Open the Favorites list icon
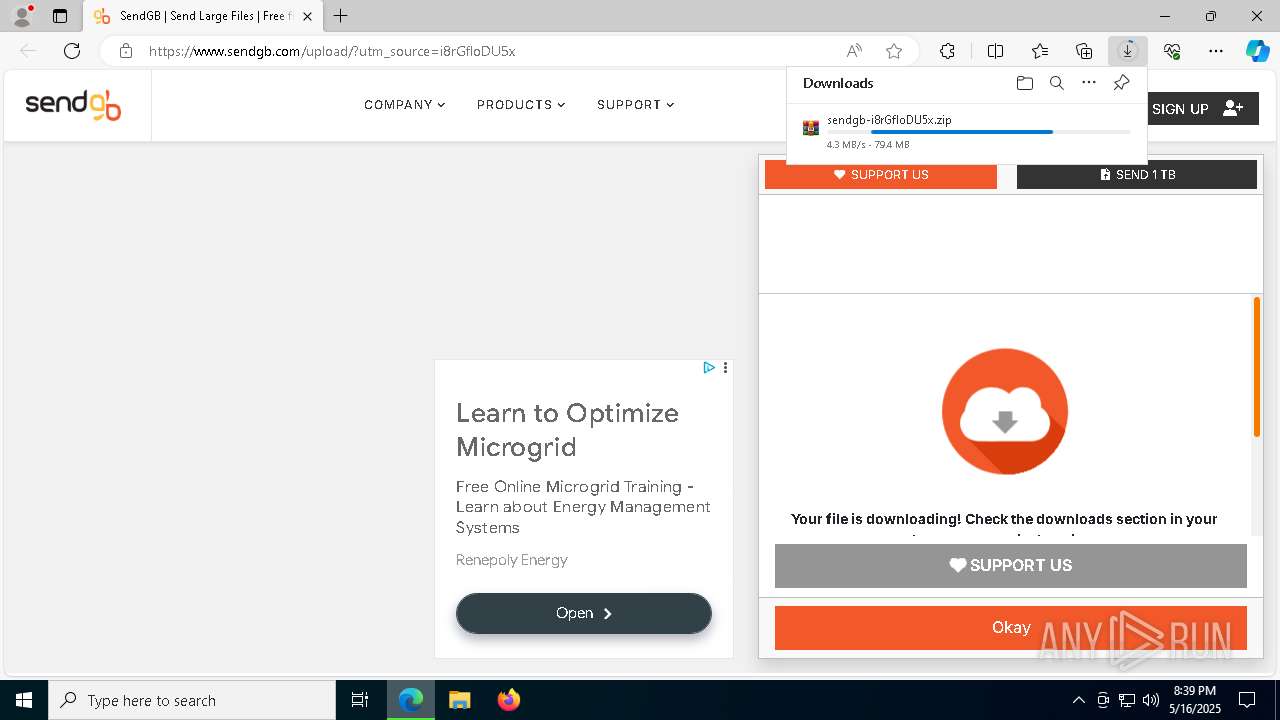The image size is (1280, 720). 1040,51
